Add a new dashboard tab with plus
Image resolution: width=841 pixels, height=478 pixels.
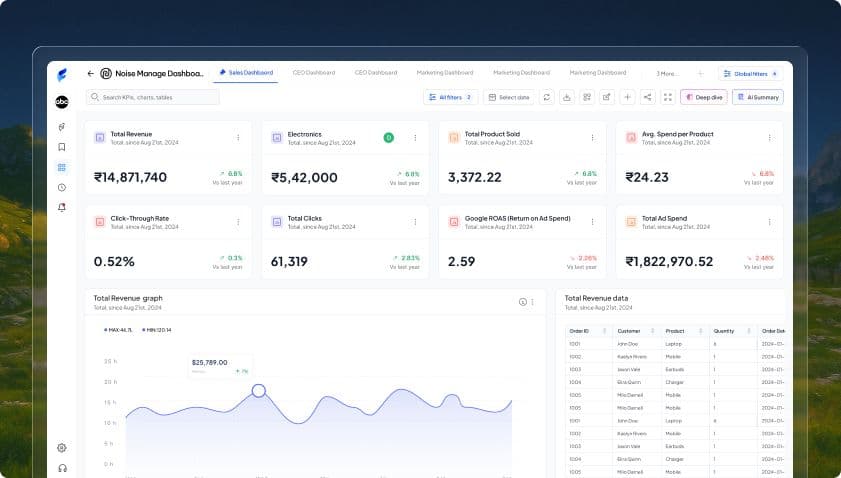point(700,73)
